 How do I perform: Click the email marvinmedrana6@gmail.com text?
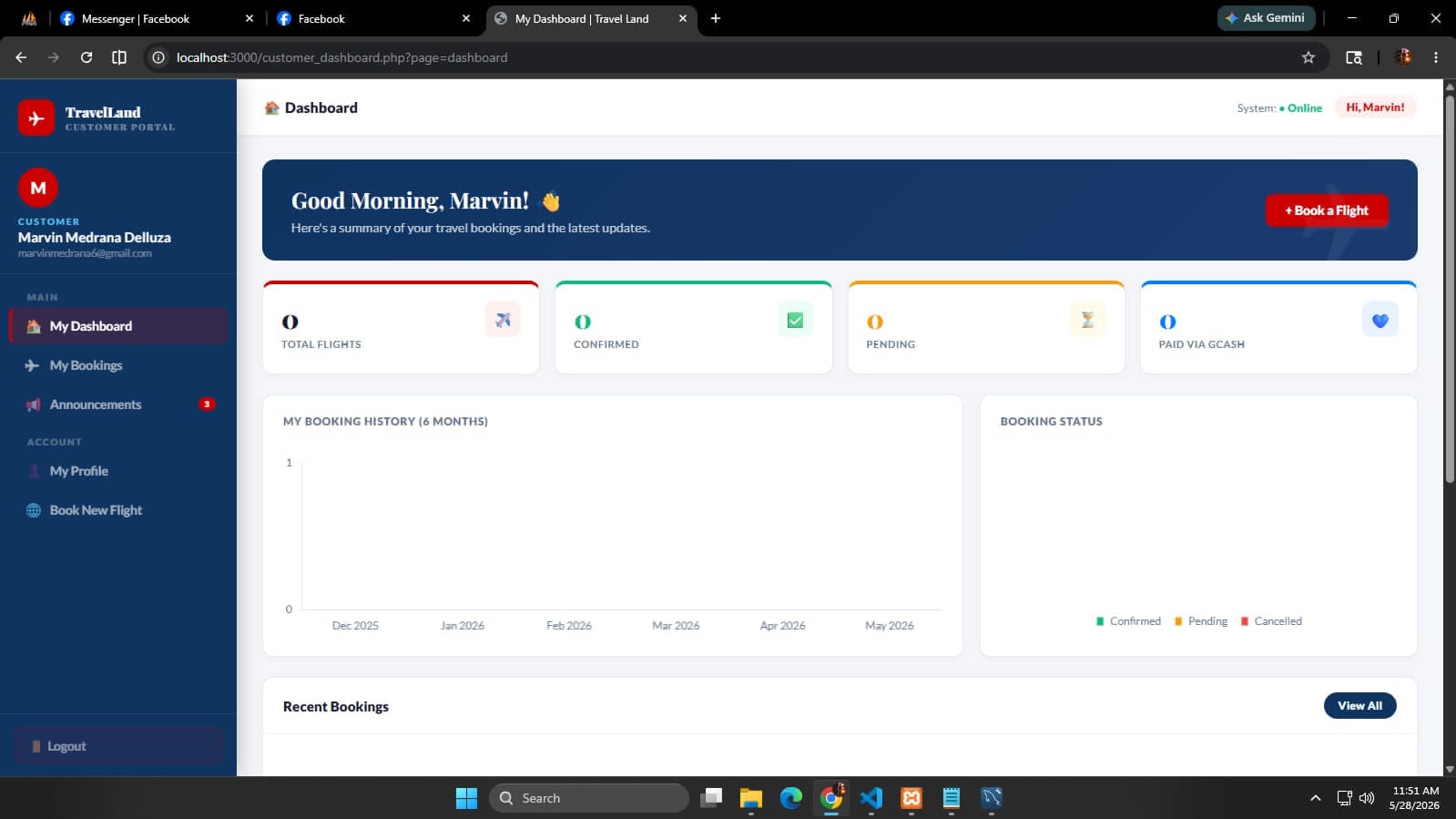(x=85, y=253)
